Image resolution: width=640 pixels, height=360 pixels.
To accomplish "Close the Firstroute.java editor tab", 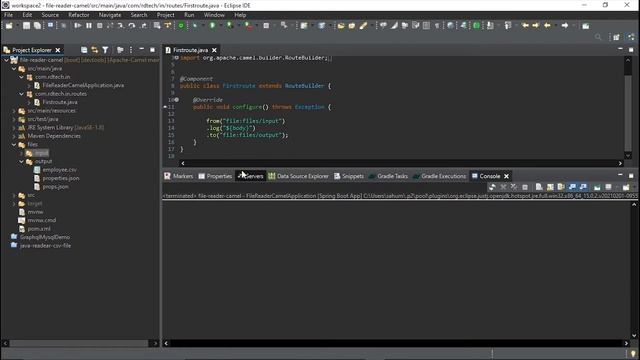I will [x=214, y=50].
